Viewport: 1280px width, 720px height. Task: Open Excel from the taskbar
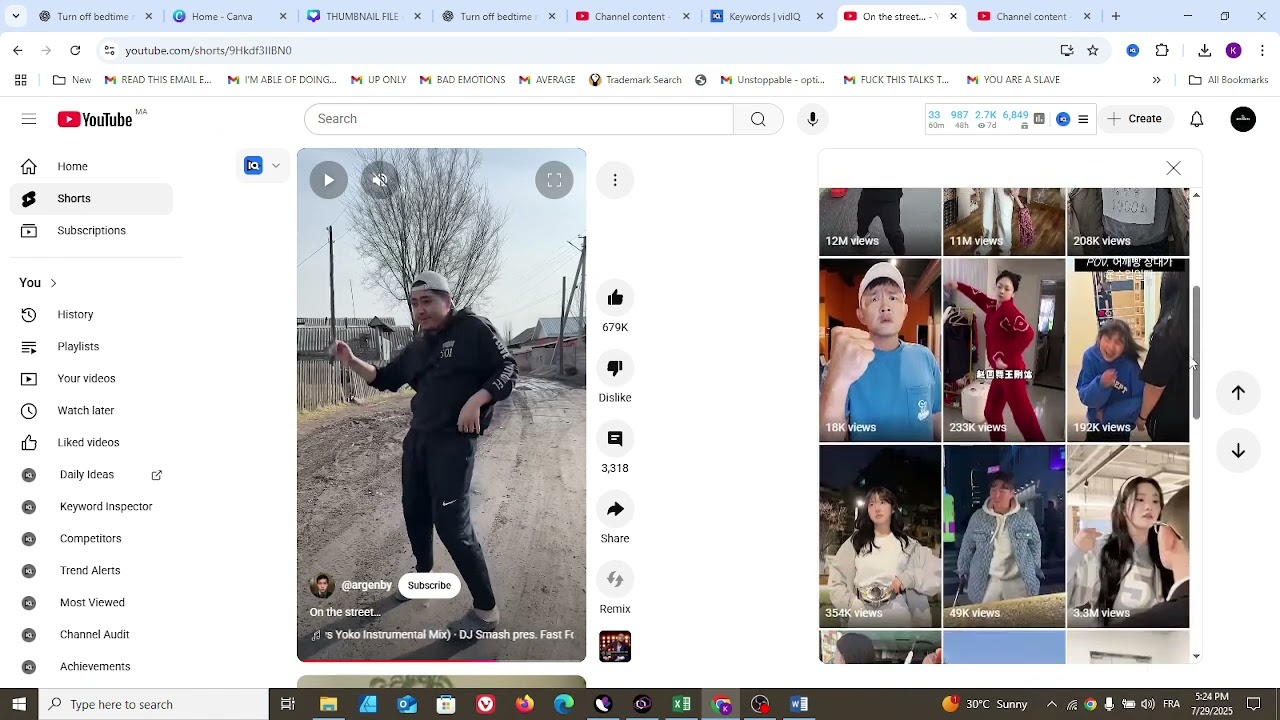pos(681,704)
